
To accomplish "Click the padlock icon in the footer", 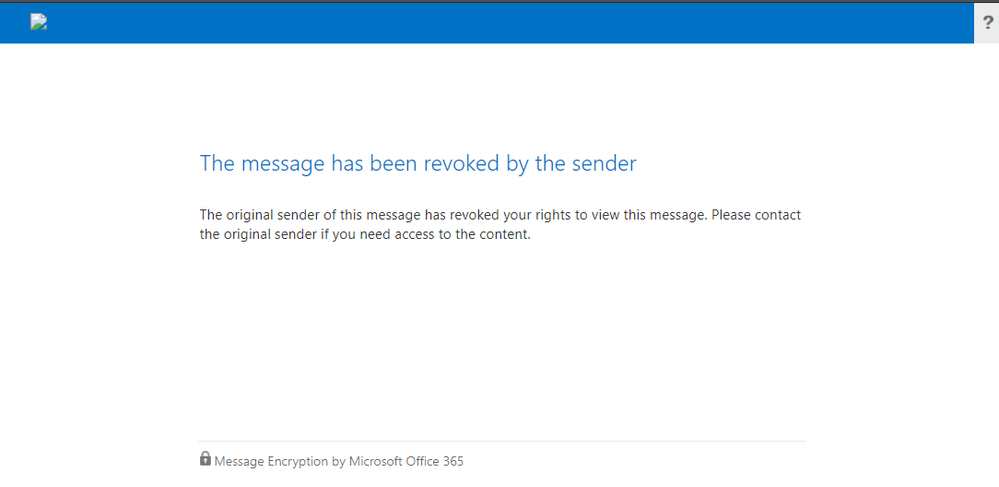I will [x=205, y=459].
